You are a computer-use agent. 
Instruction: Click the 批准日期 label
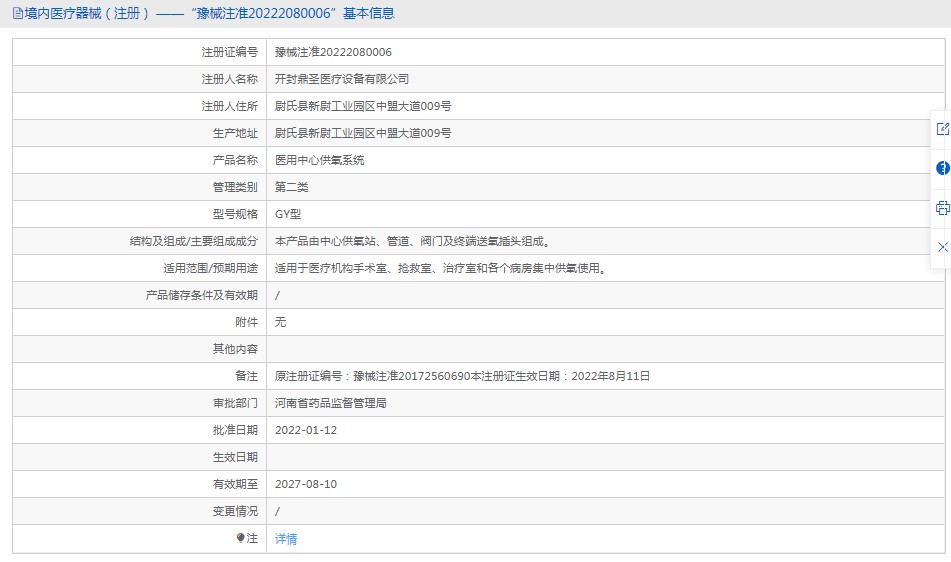(x=235, y=430)
